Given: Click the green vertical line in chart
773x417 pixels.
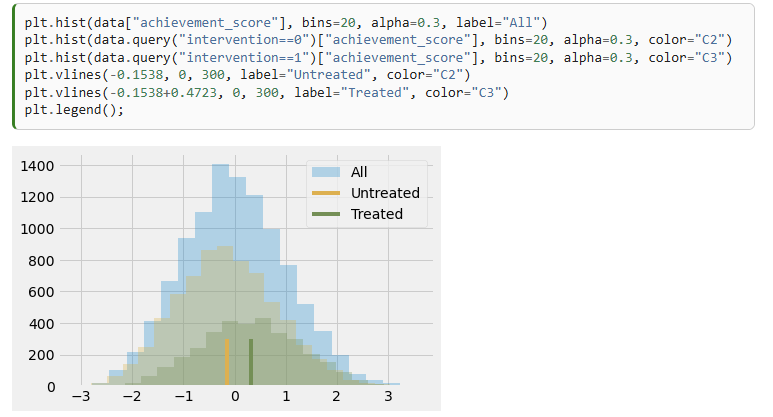Looking at the screenshot, I should pos(251,362).
